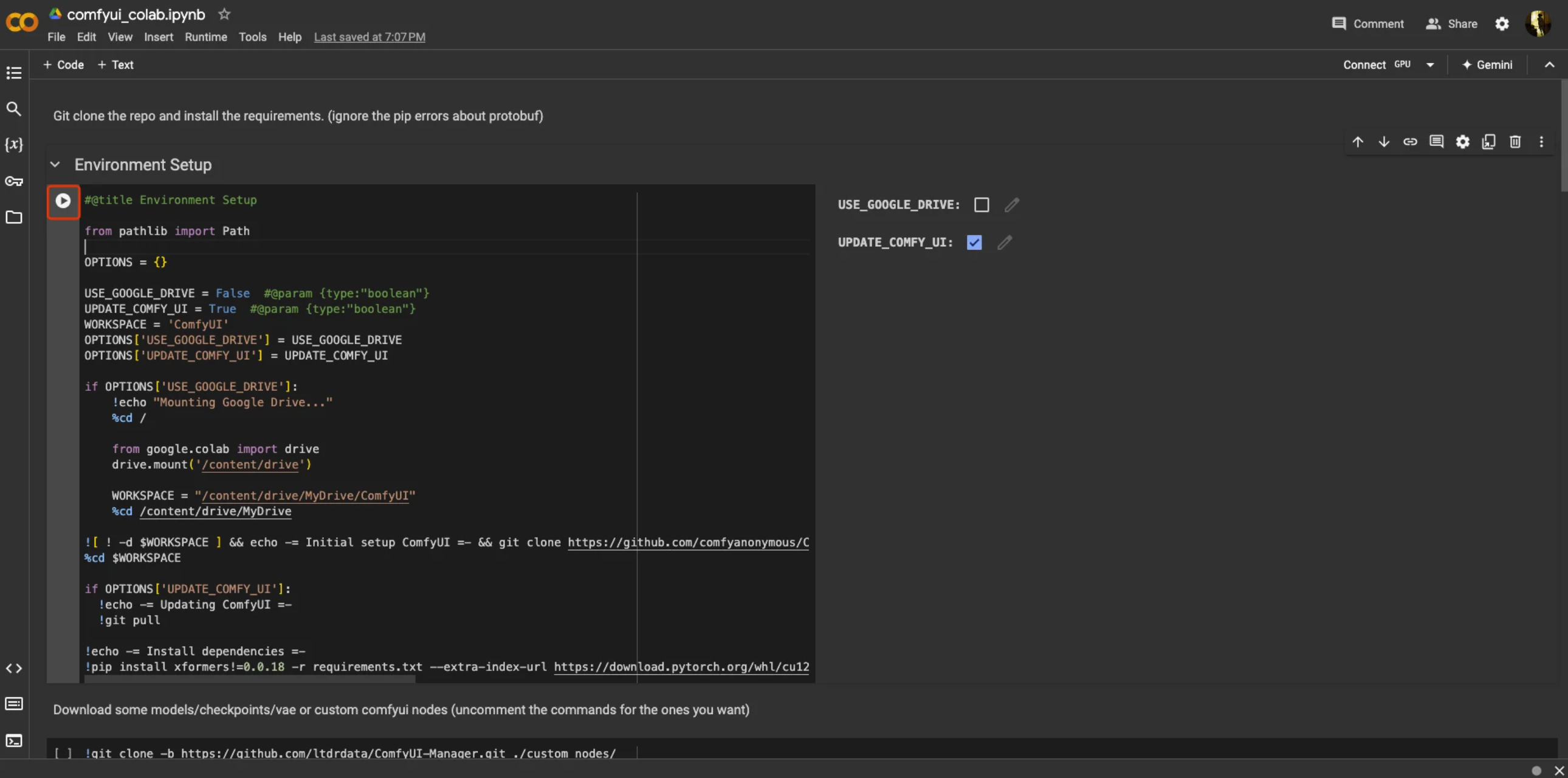This screenshot has height=778, width=1568.
Task: Click the Share button
Action: (x=1452, y=24)
